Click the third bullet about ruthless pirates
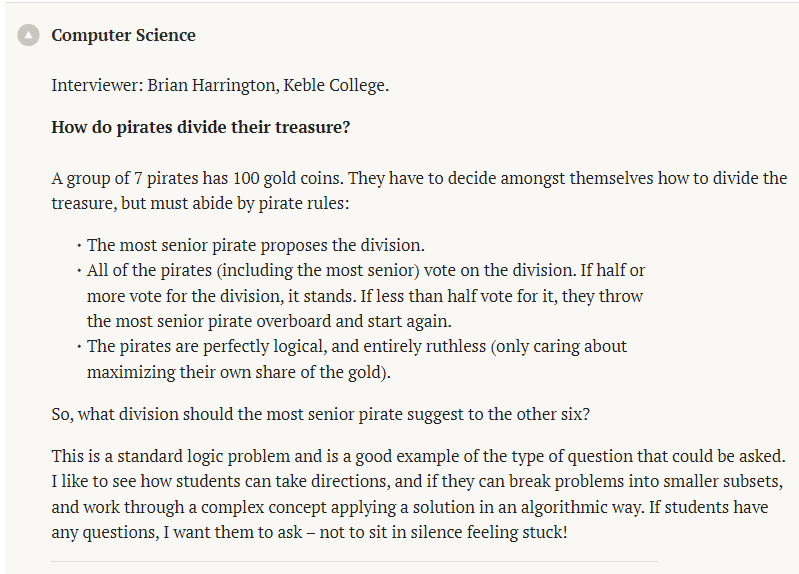 (x=357, y=359)
